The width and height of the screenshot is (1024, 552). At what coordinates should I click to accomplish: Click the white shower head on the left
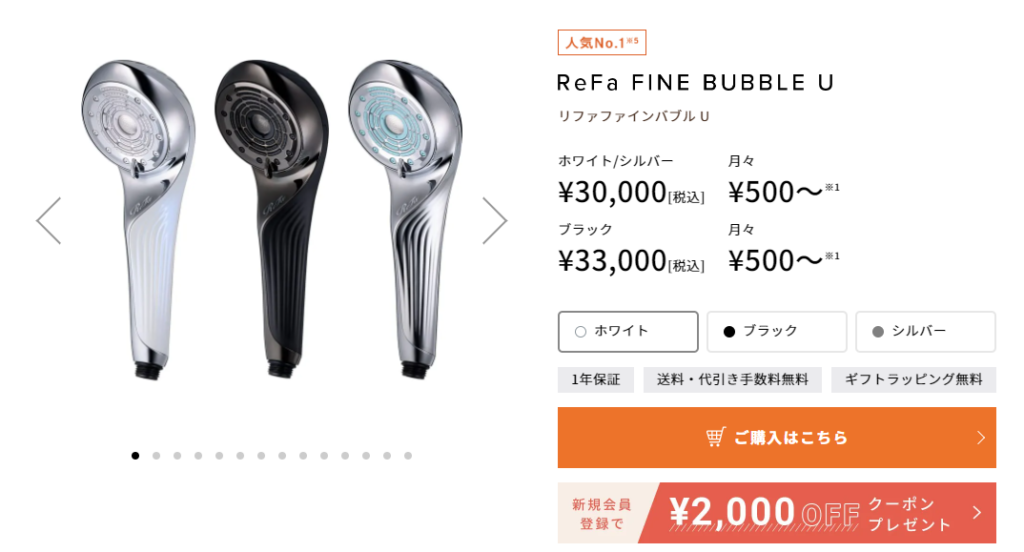tap(137, 219)
